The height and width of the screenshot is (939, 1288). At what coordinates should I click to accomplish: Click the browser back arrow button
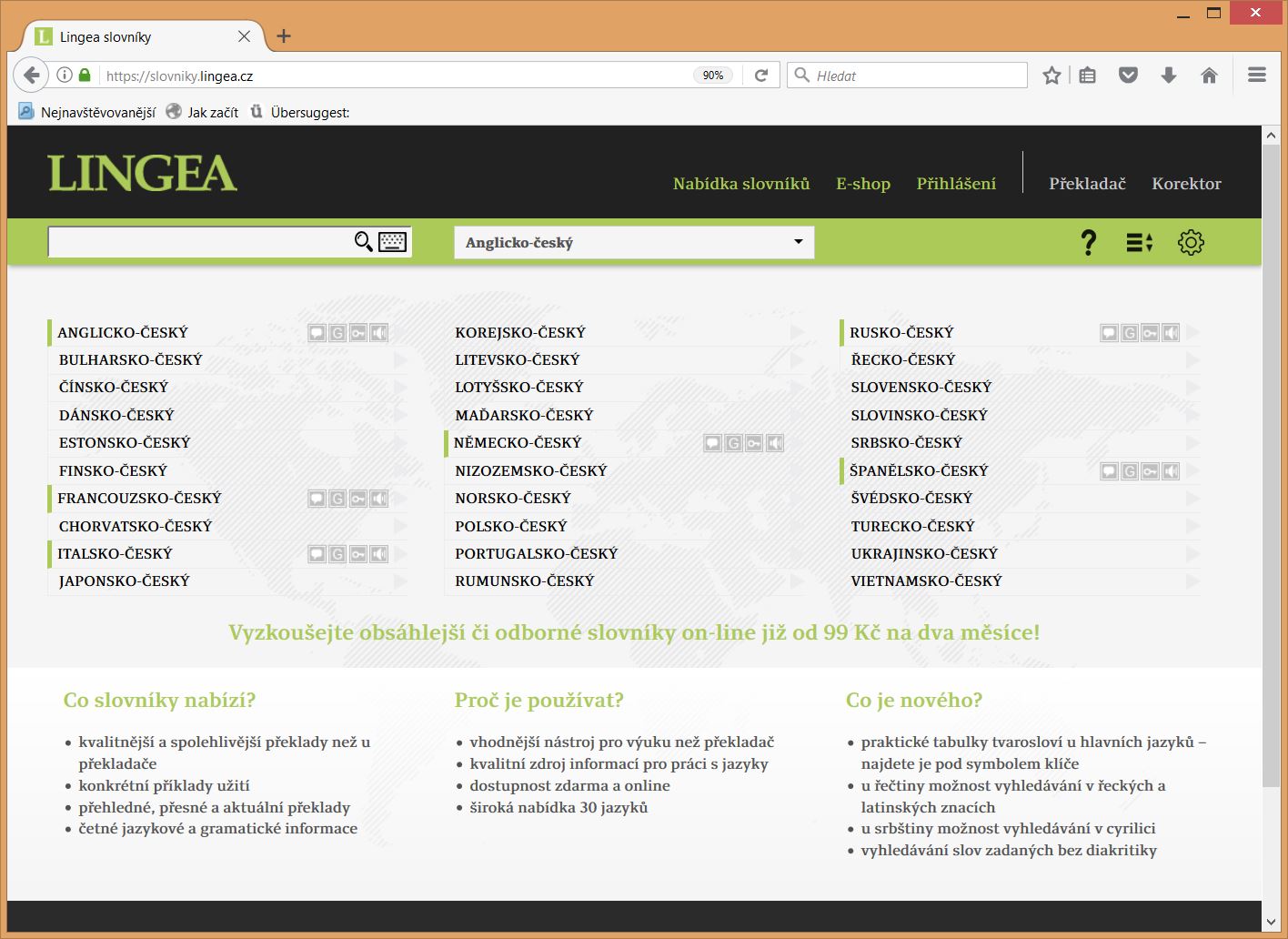[x=31, y=76]
